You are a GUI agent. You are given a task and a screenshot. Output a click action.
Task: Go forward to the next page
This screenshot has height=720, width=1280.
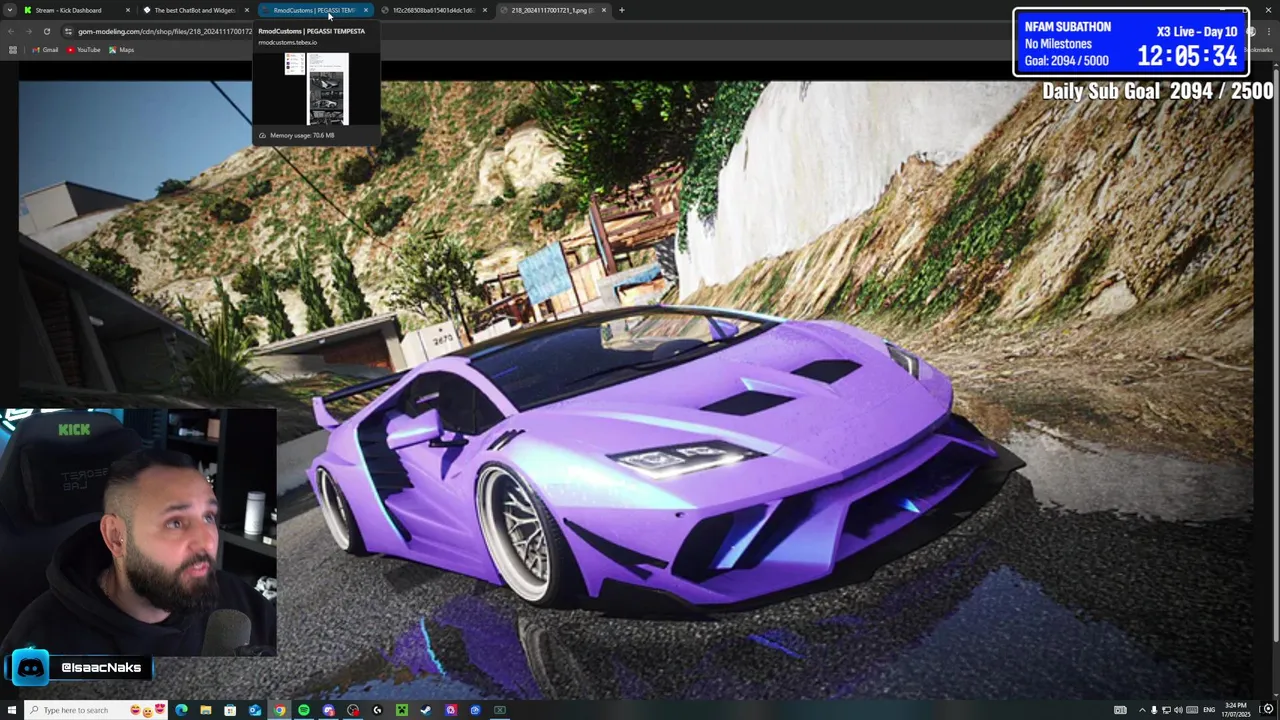[x=29, y=31]
